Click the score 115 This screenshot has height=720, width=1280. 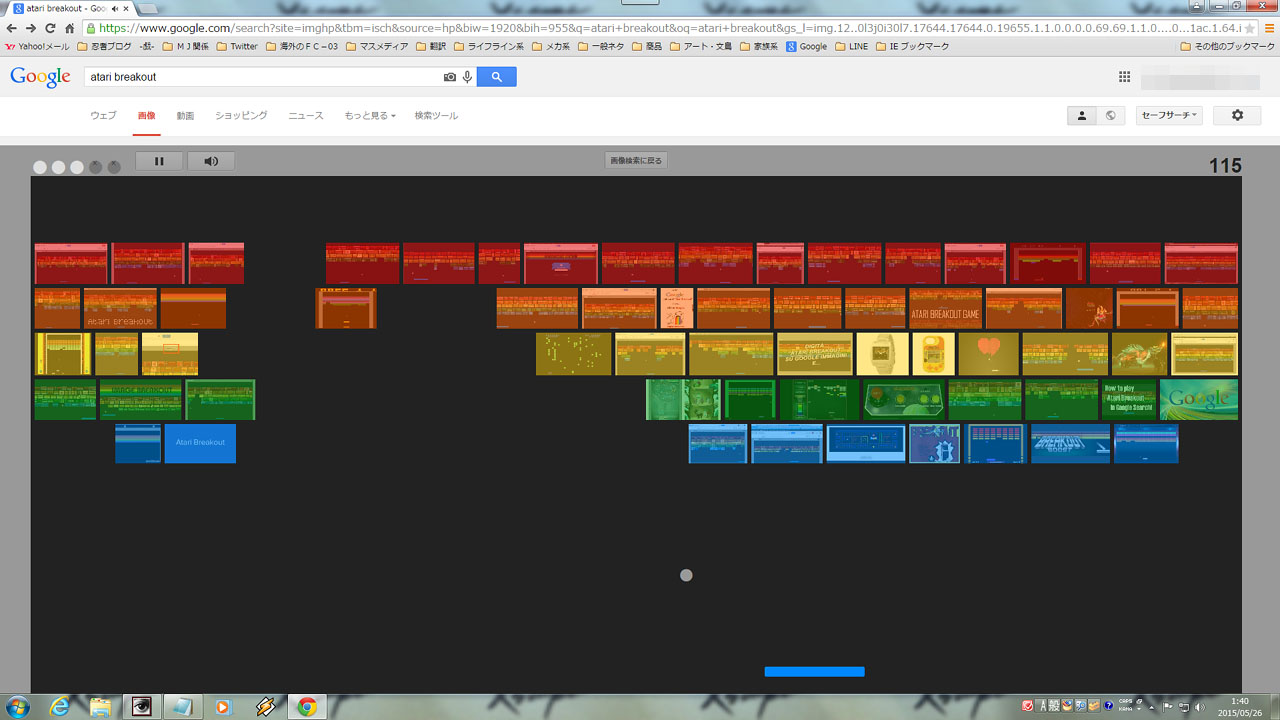click(1225, 166)
